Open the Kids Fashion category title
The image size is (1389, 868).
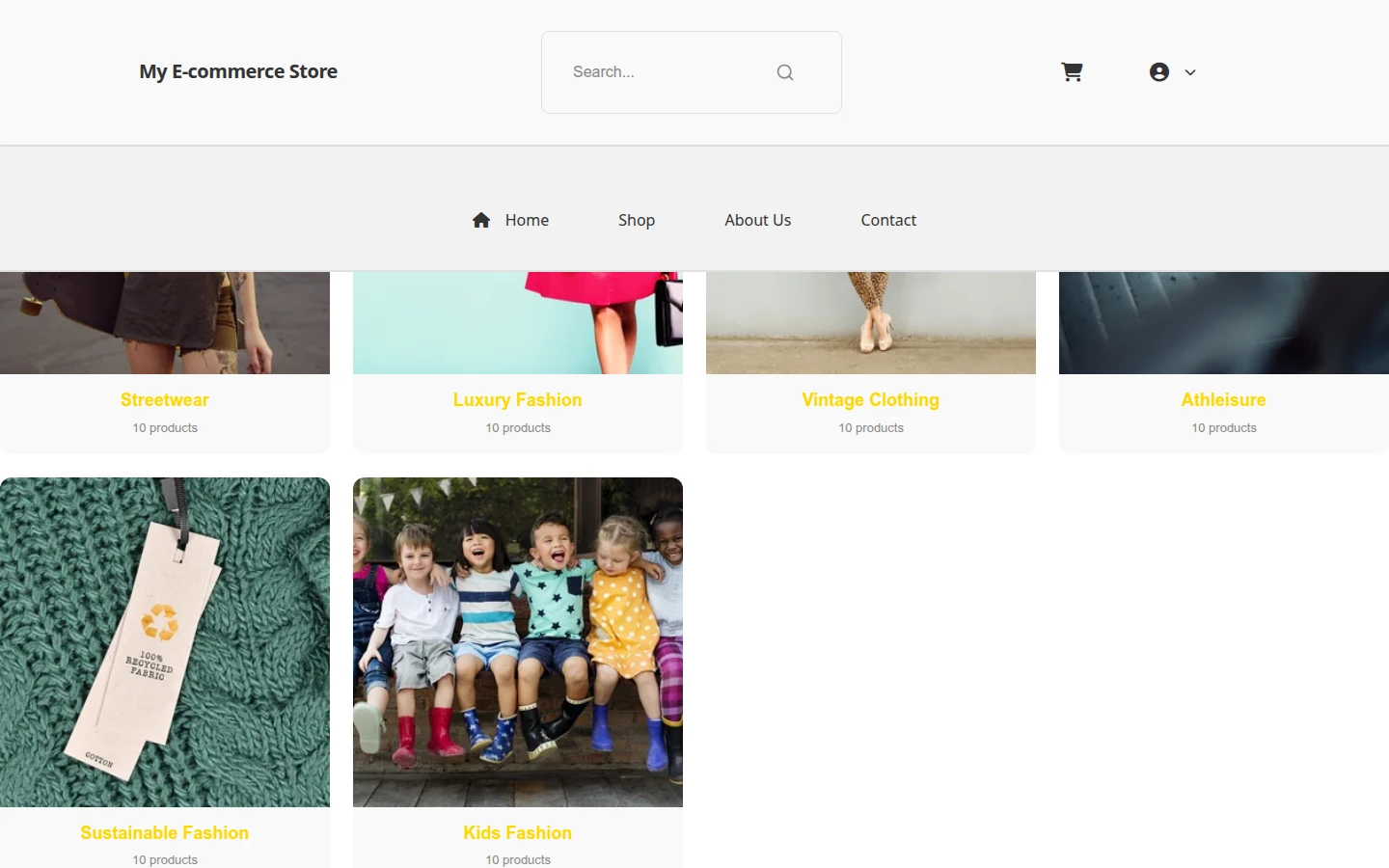(518, 832)
